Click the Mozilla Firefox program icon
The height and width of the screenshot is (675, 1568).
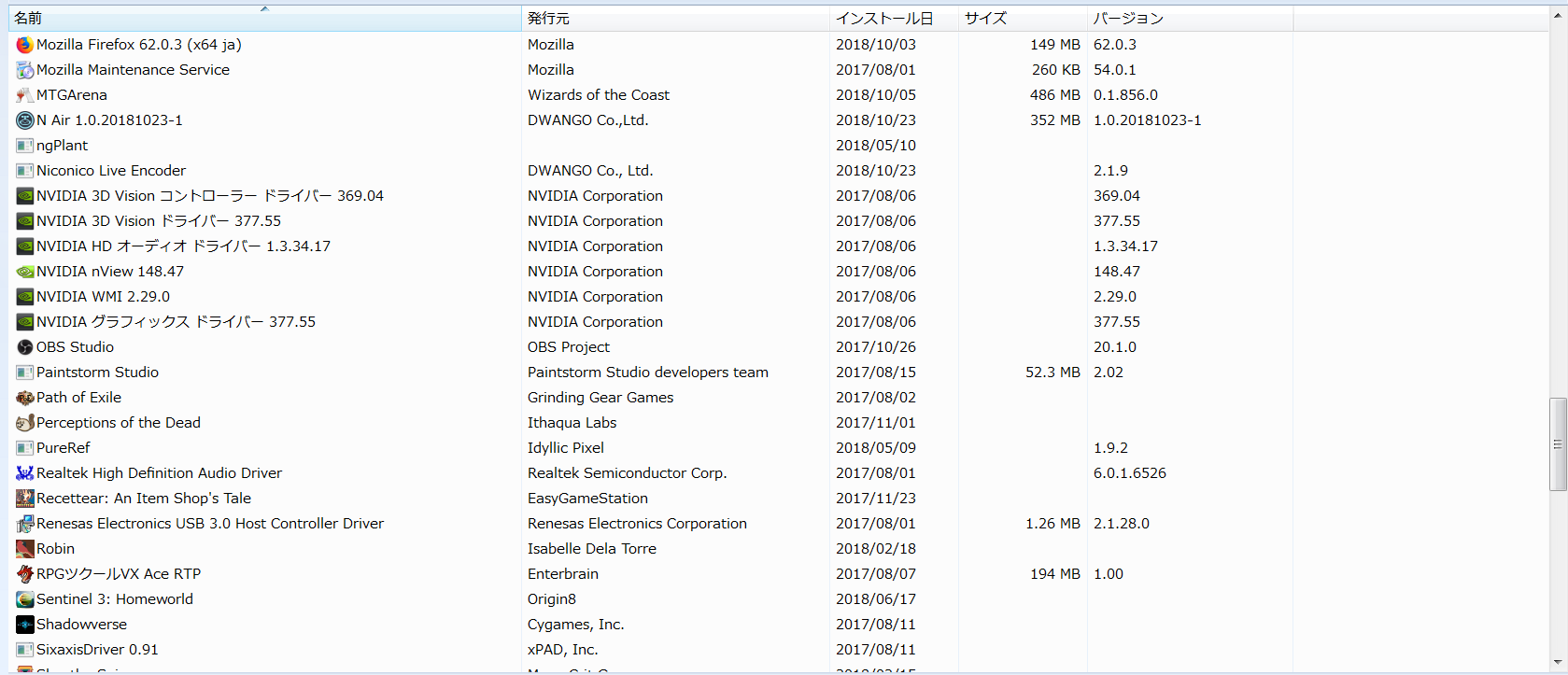point(25,45)
